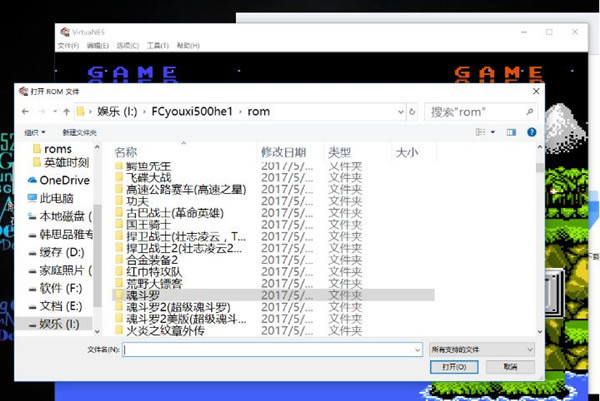Select 英雄时刻 folder in sidebar

click(61, 162)
